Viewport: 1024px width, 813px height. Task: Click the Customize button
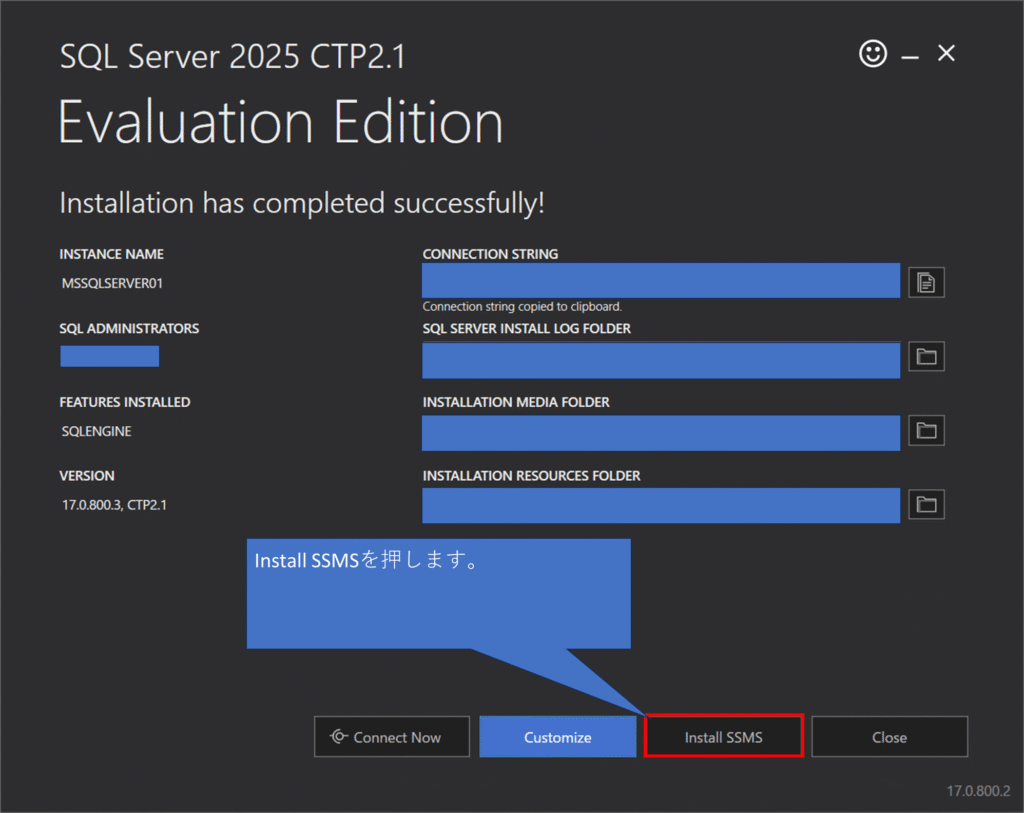pyautogui.click(x=558, y=737)
